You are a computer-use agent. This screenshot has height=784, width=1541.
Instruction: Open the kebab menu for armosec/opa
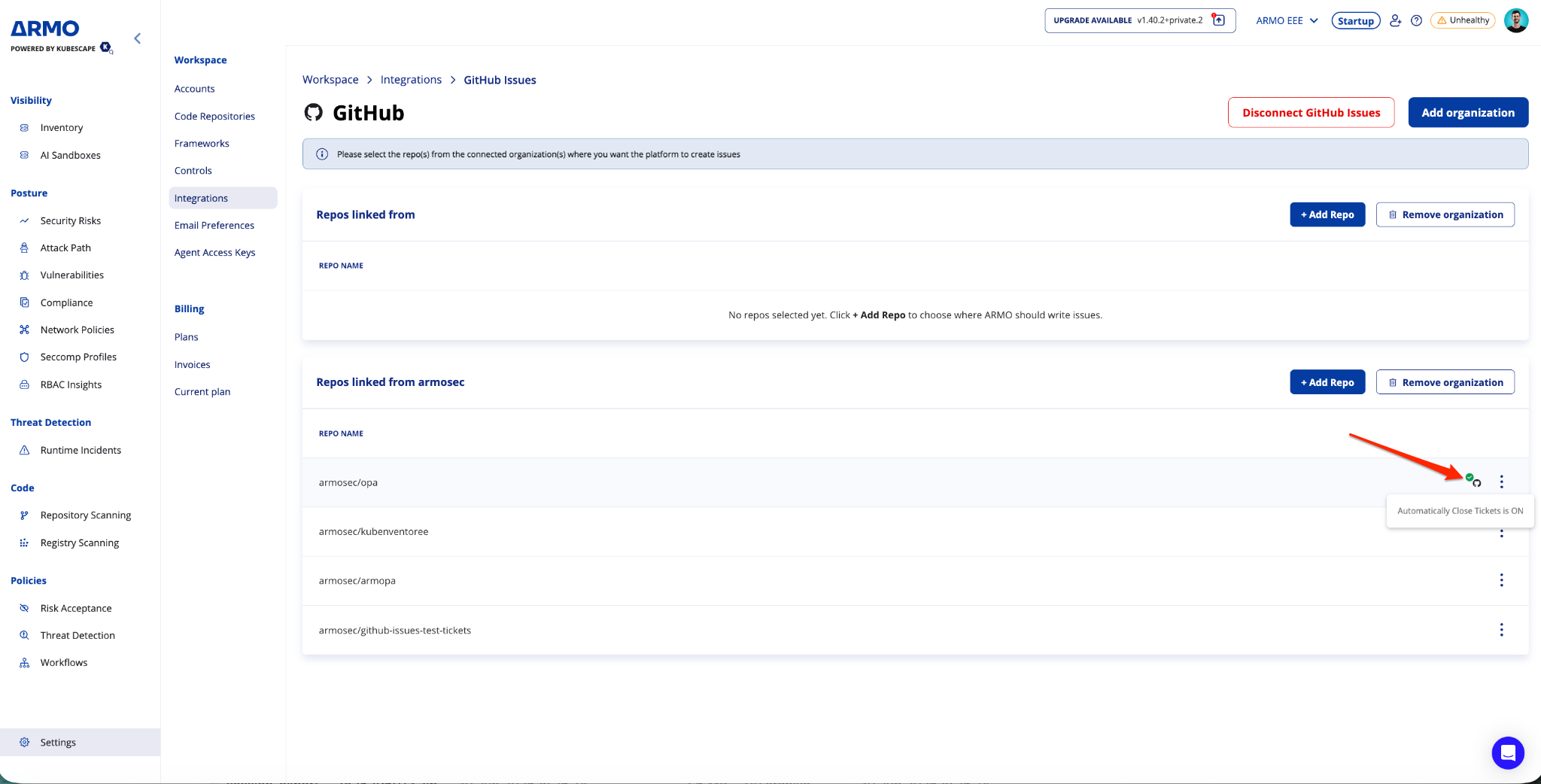1501,482
